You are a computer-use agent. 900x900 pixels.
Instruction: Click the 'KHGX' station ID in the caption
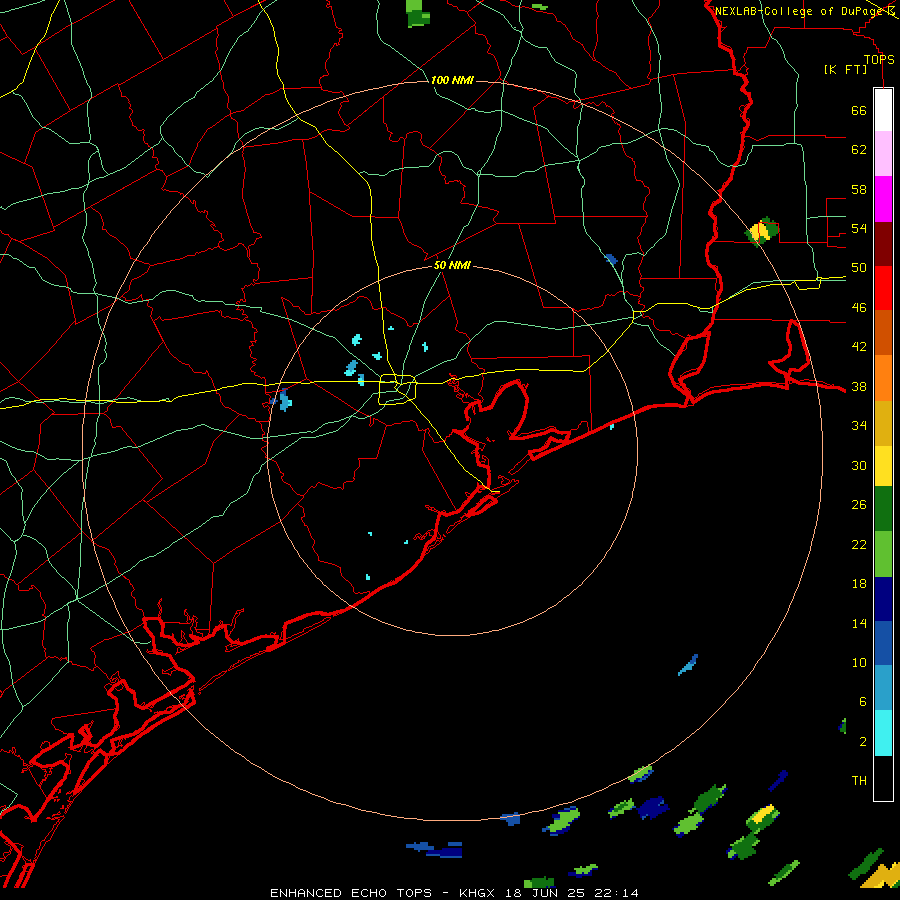[476, 893]
